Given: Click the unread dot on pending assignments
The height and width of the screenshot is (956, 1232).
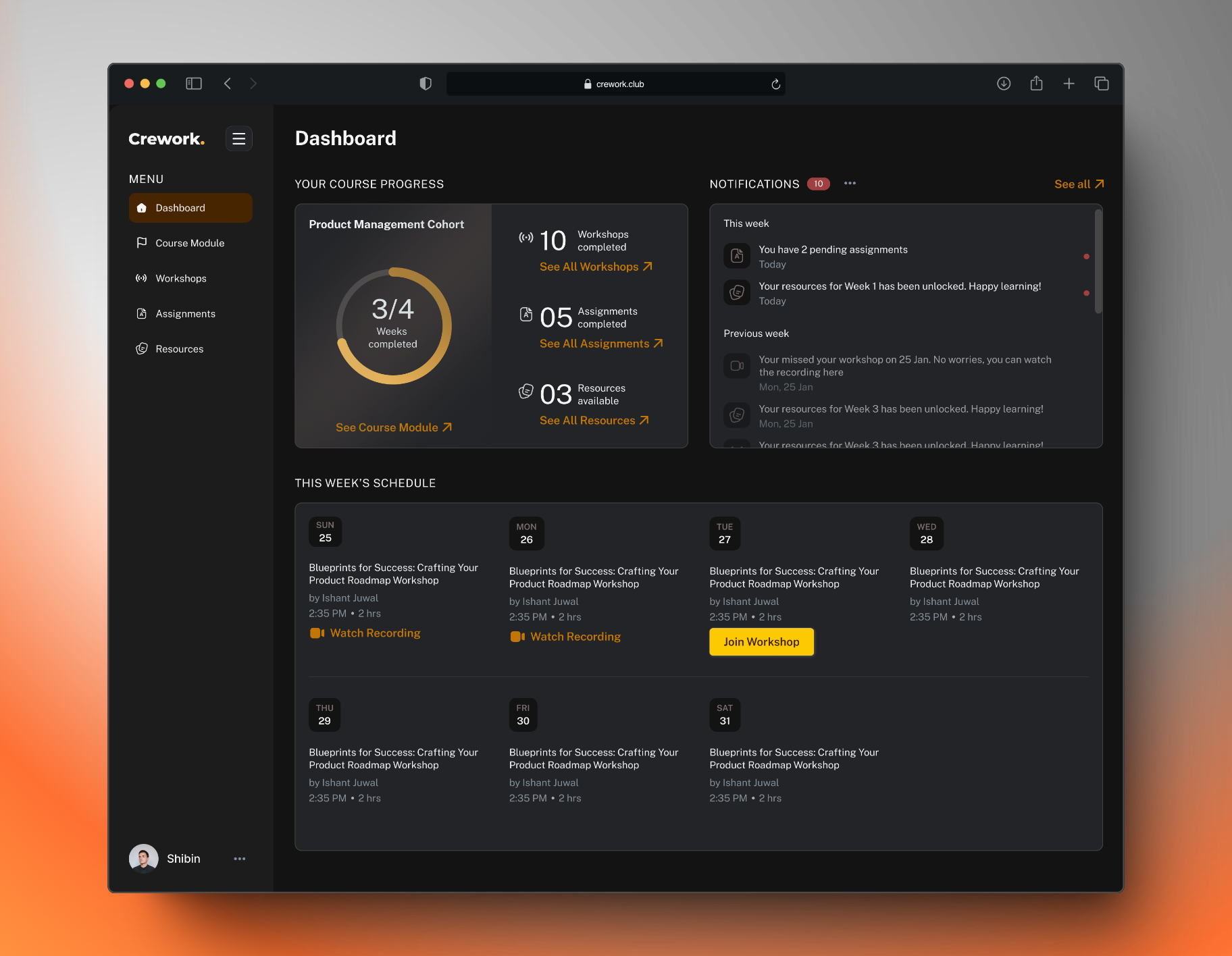Looking at the screenshot, I should 1086,257.
